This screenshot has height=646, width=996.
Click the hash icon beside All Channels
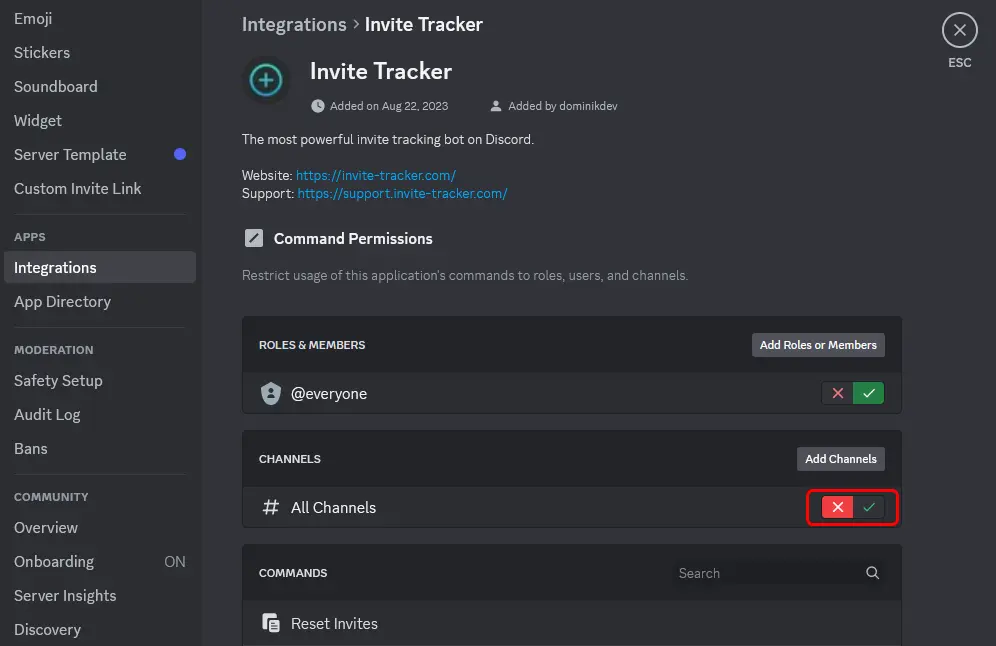pos(271,507)
